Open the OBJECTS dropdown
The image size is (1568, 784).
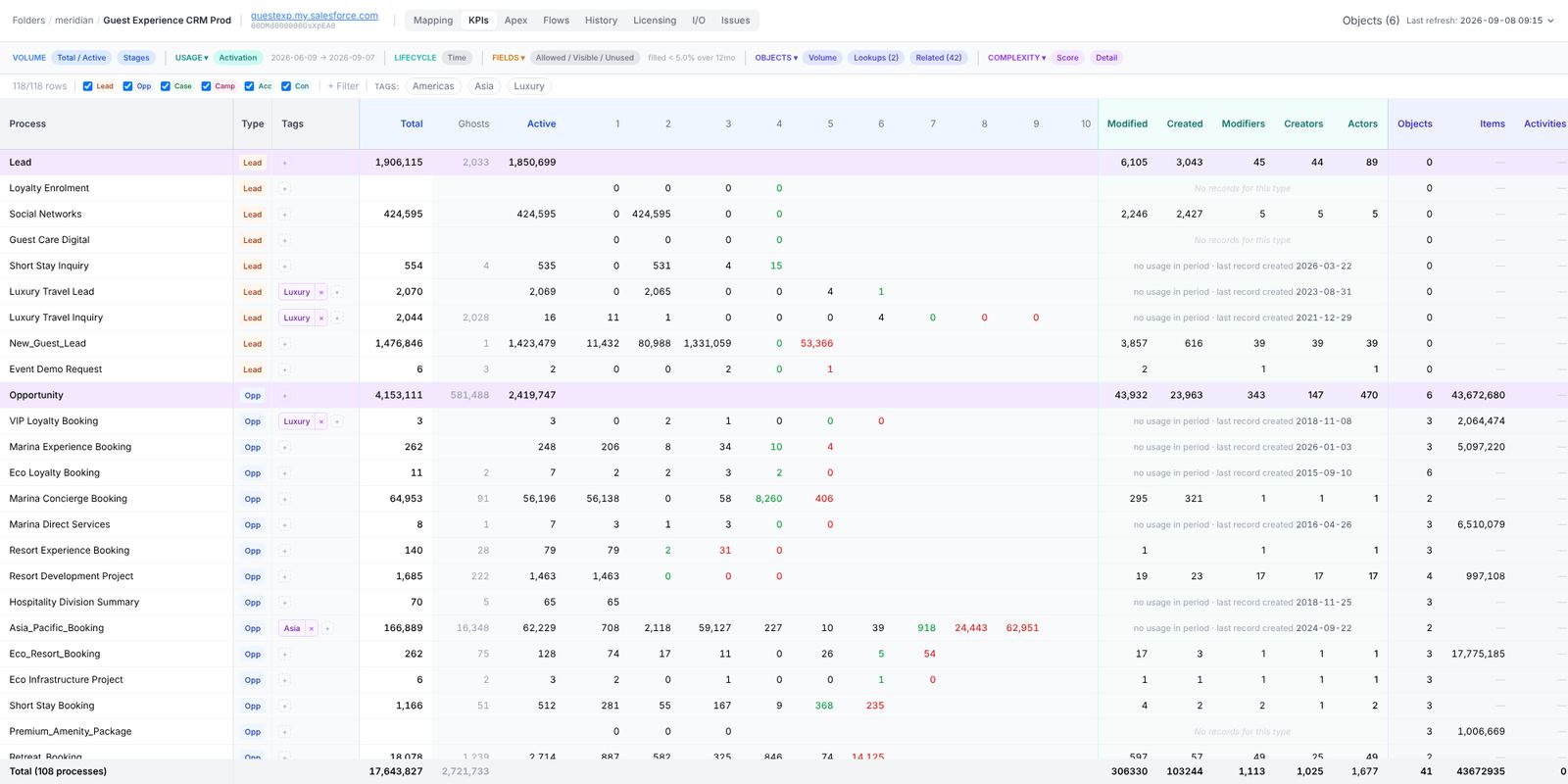pyautogui.click(x=776, y=58)
